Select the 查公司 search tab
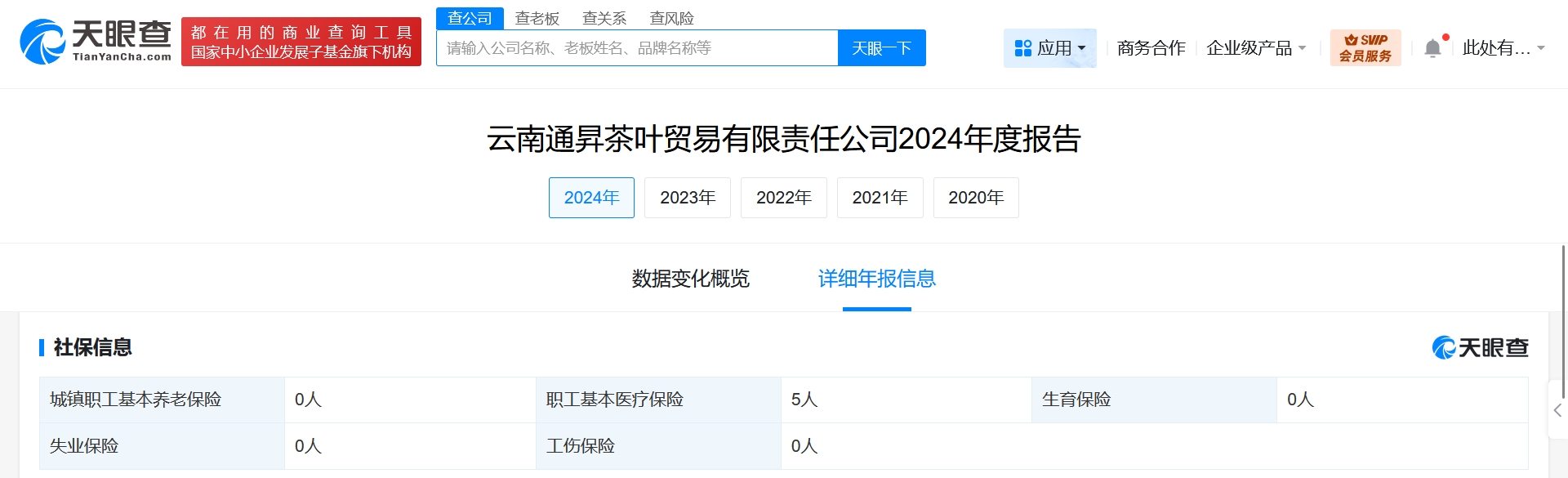This screenshot has width=1568, height=478. tap(470, 18)
